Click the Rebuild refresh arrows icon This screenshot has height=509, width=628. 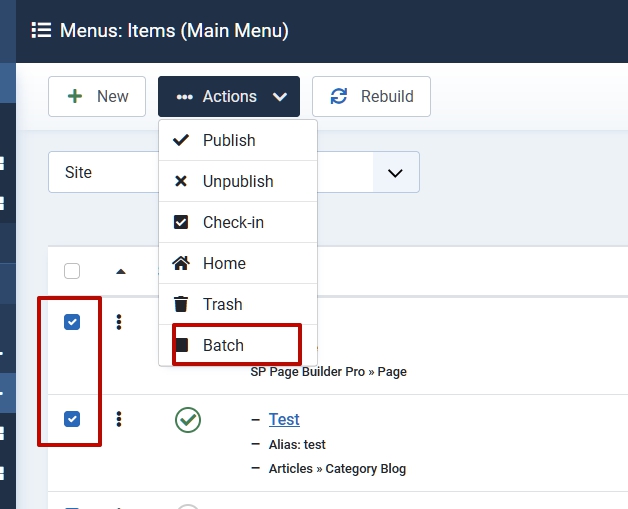click(x=339, y=97)
